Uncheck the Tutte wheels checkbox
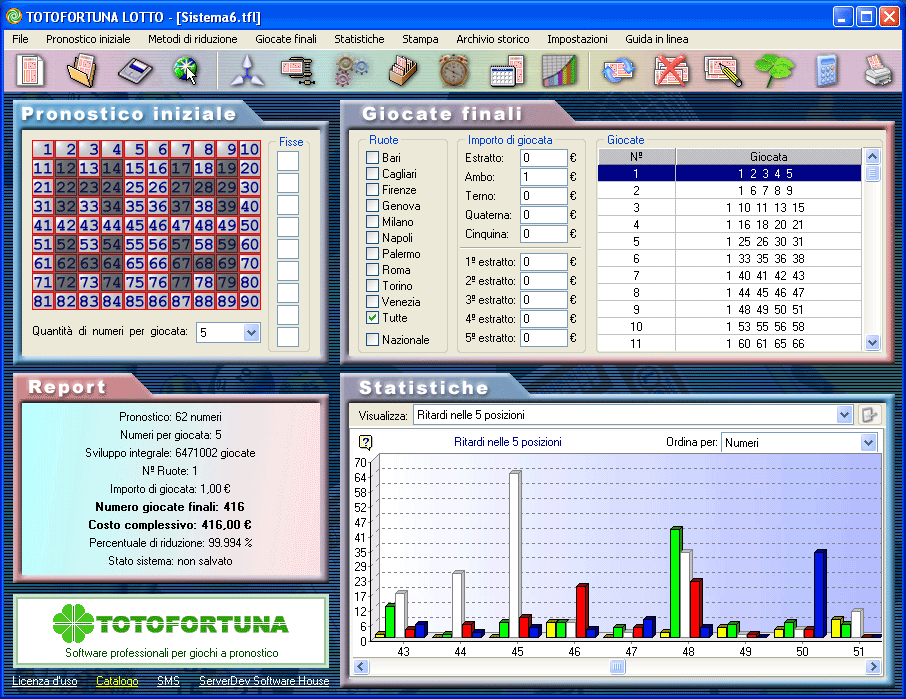 click(x=373, y=317)
